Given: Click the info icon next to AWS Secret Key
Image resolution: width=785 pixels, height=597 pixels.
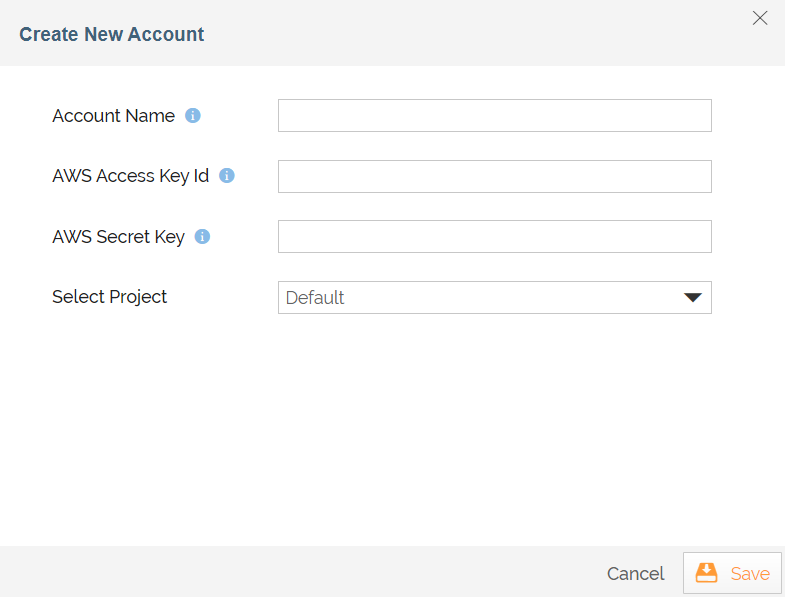Looking at the screenshot, I should click(x=202, y=237).
